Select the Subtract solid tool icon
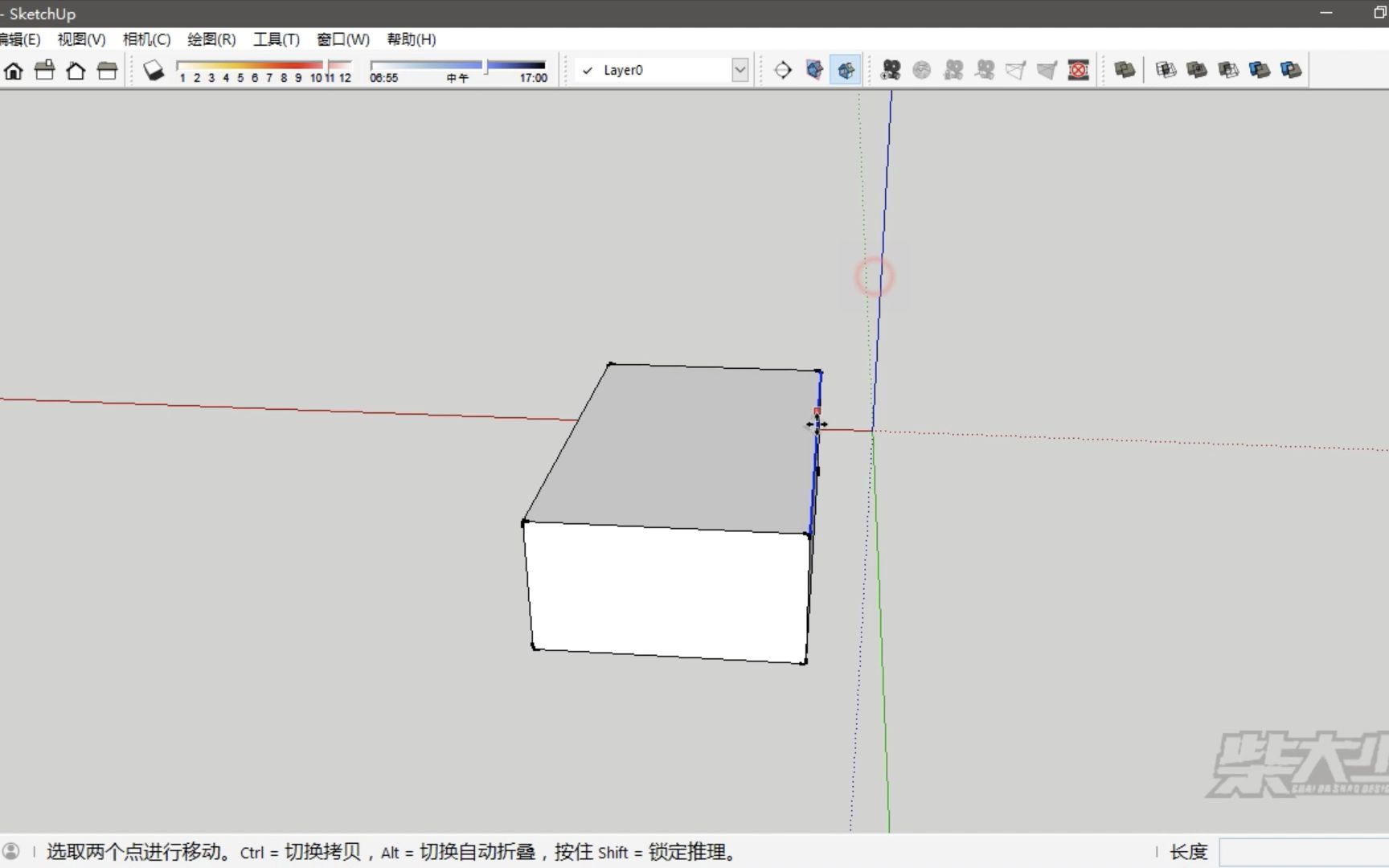The width and height of the screenshot is (1389, 868). point(1228,70)
